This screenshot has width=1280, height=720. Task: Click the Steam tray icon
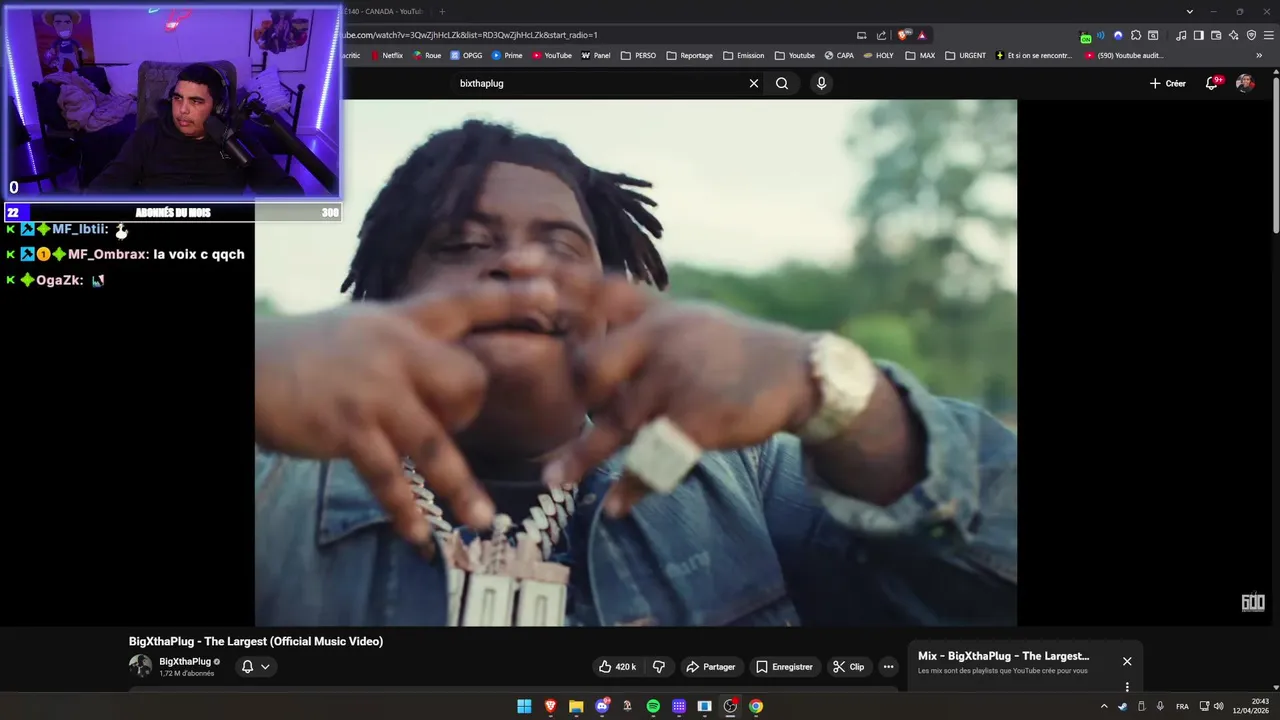pyautogui.click(x=1122, y=706)
